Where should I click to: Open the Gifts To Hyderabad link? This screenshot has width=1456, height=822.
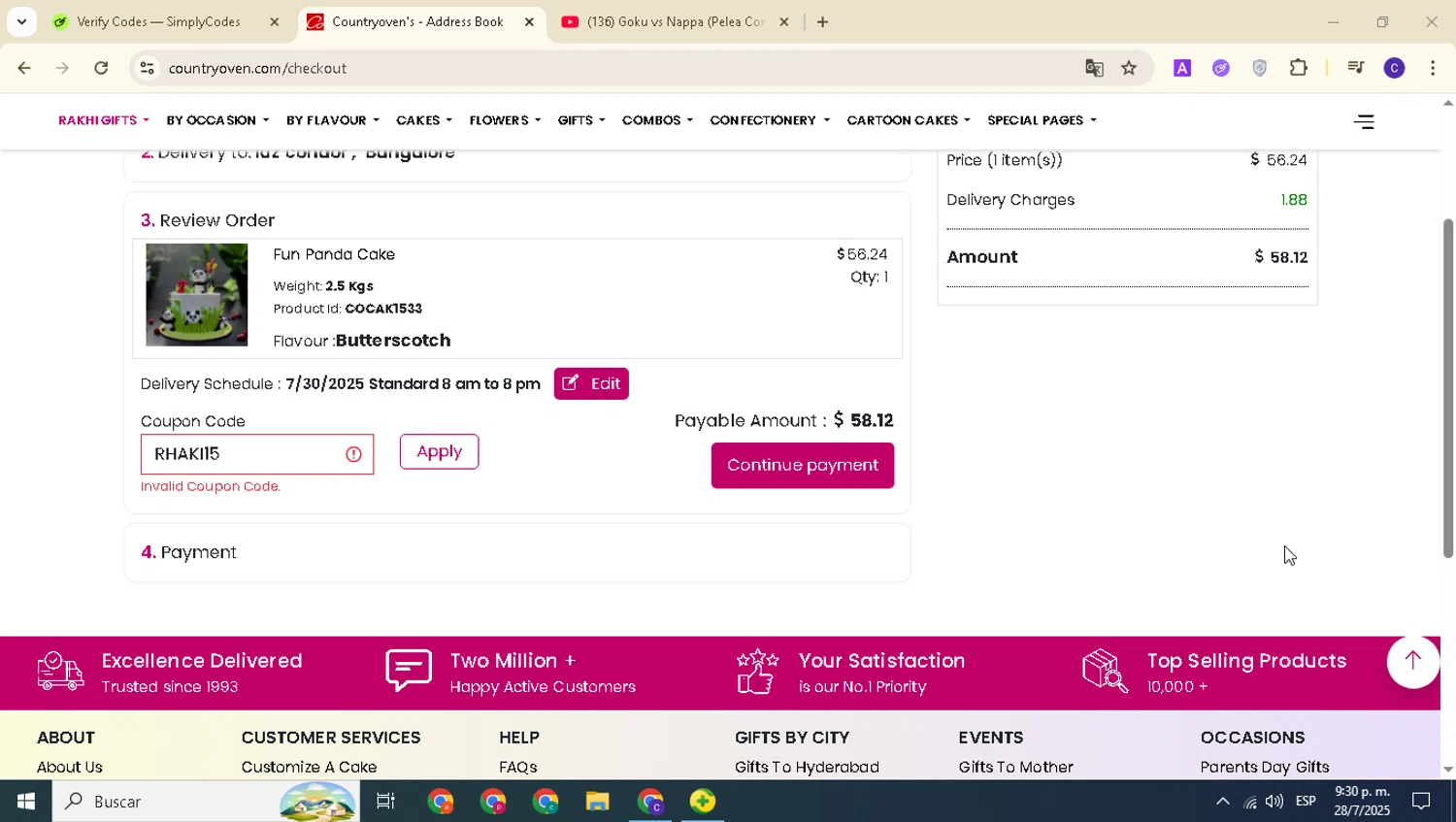coord(807,767)
